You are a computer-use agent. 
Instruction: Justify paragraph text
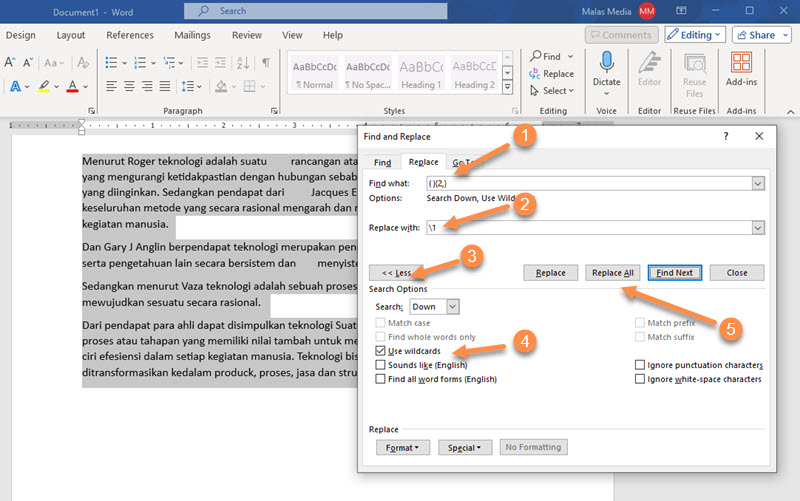[x=165, y=86]
